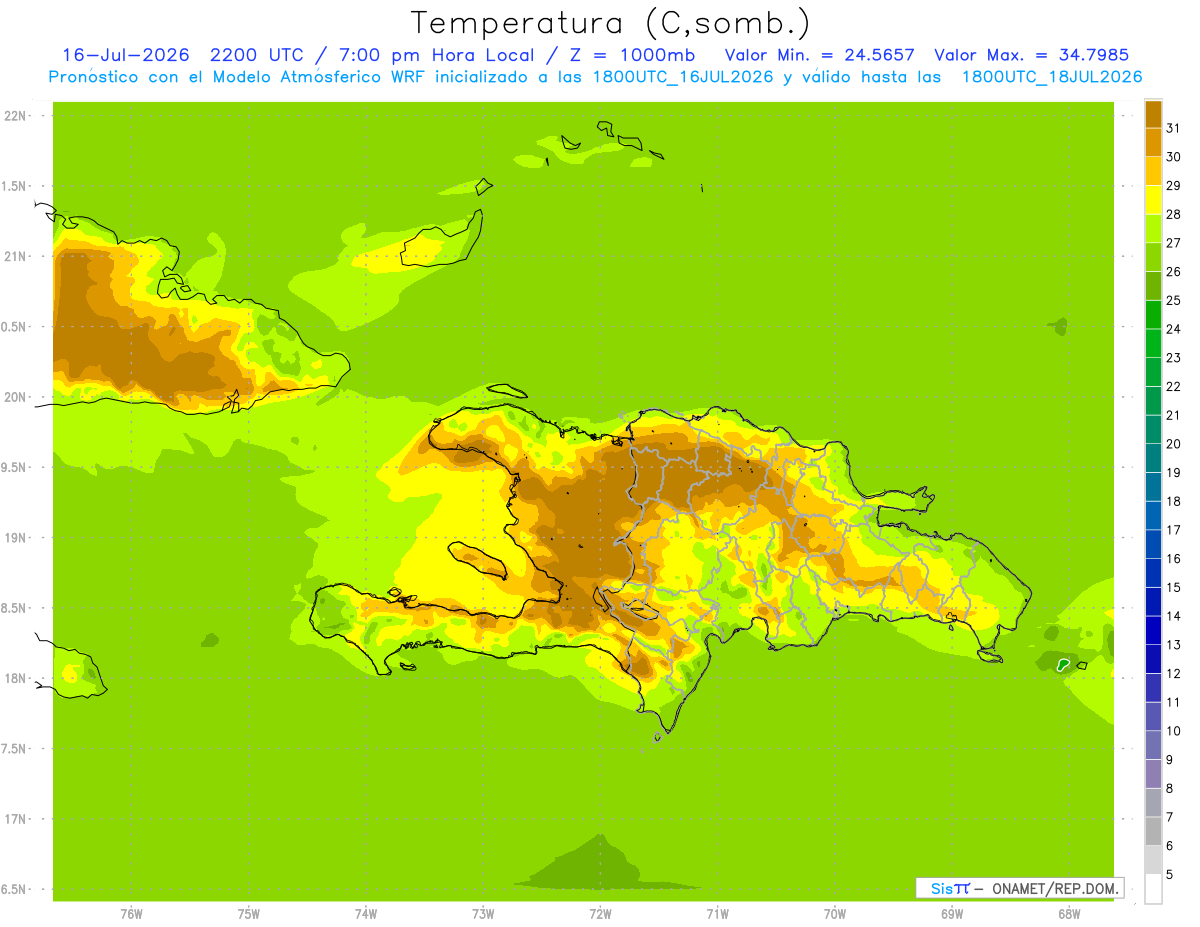Select the purple swatch between 8 and 9
The image size is (1200, 927).
pyautogui.click(x=1153, y=774)
